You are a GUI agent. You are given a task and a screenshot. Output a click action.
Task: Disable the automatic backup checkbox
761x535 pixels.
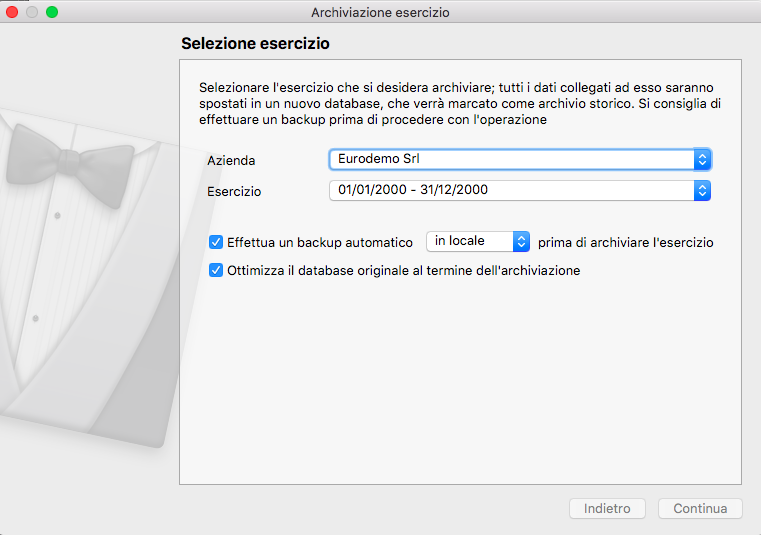pos(216,242)
